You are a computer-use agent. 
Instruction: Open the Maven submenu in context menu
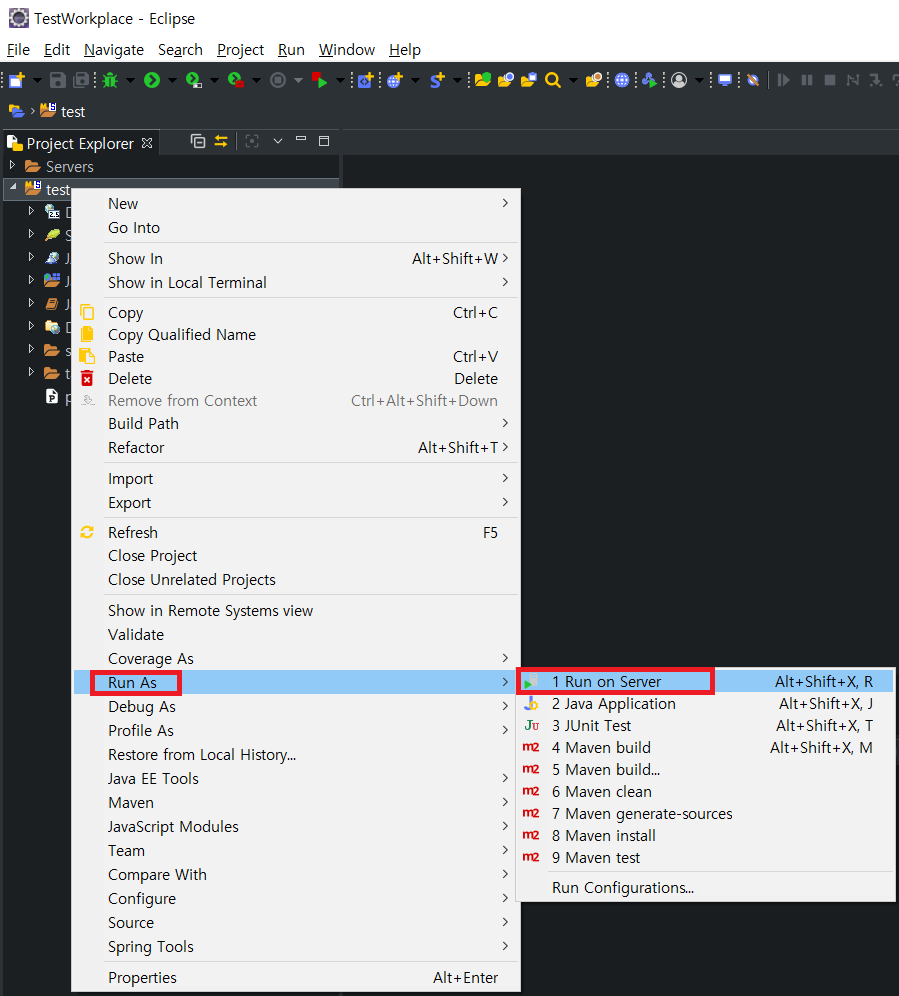pos(297,803)
